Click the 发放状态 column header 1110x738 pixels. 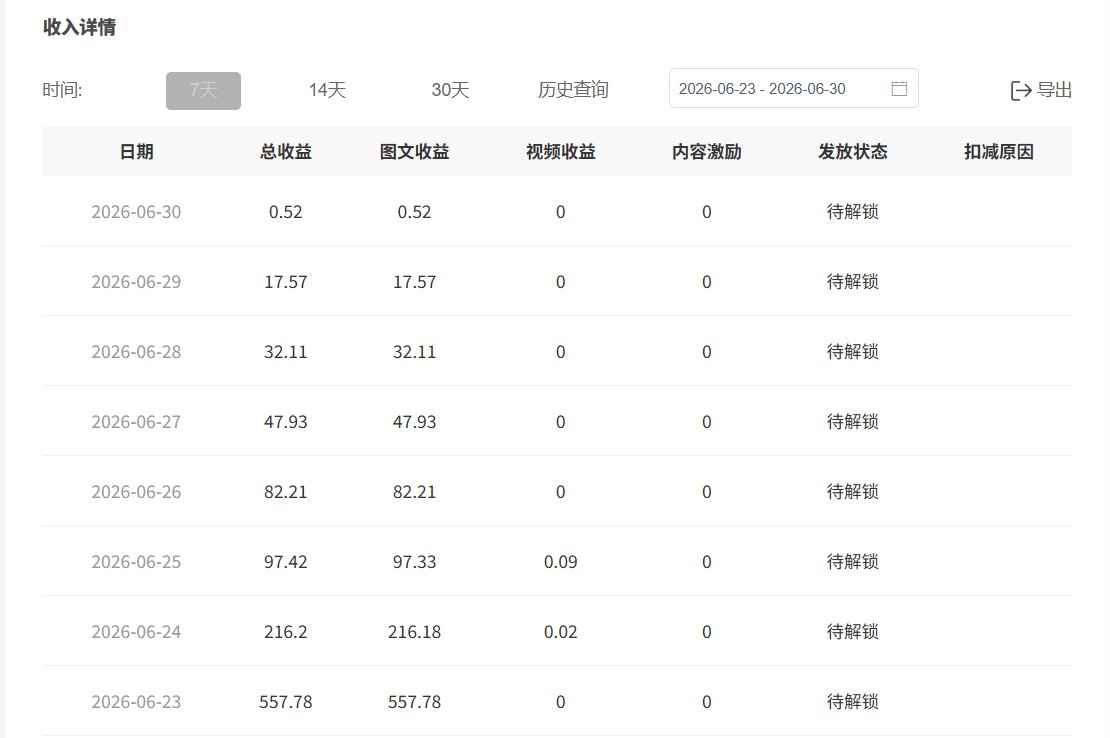coord(853,151)
